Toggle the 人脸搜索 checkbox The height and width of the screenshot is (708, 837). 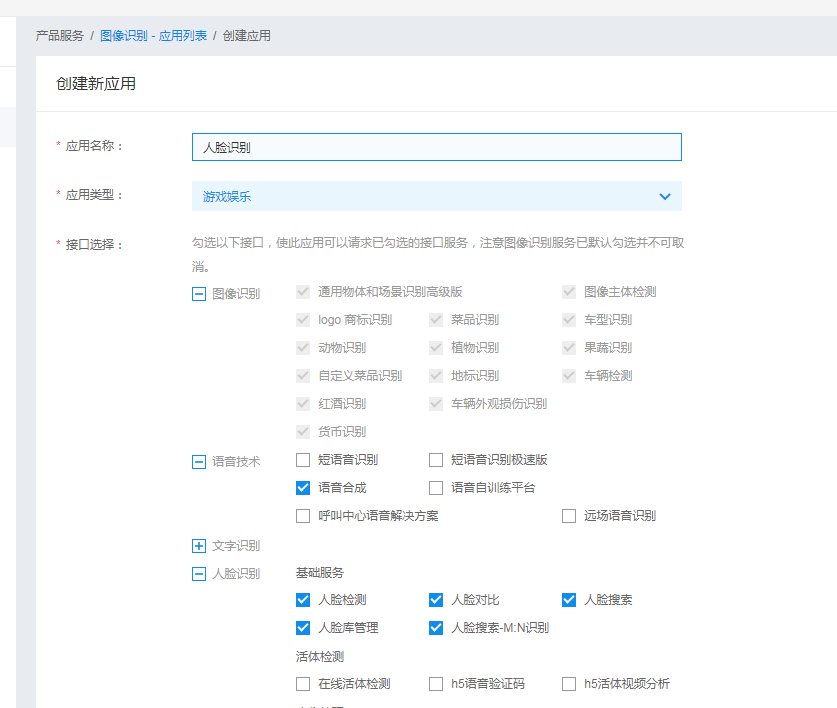(x=568, y=600)
